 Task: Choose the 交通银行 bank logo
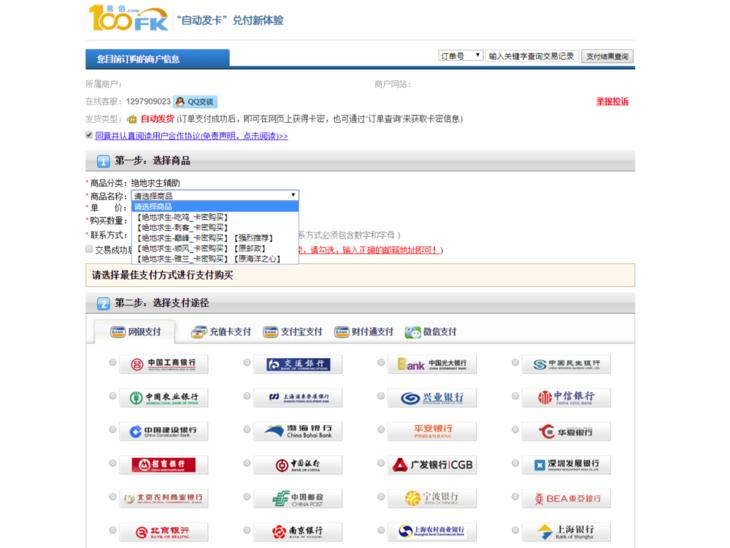[x=298, y=364]
